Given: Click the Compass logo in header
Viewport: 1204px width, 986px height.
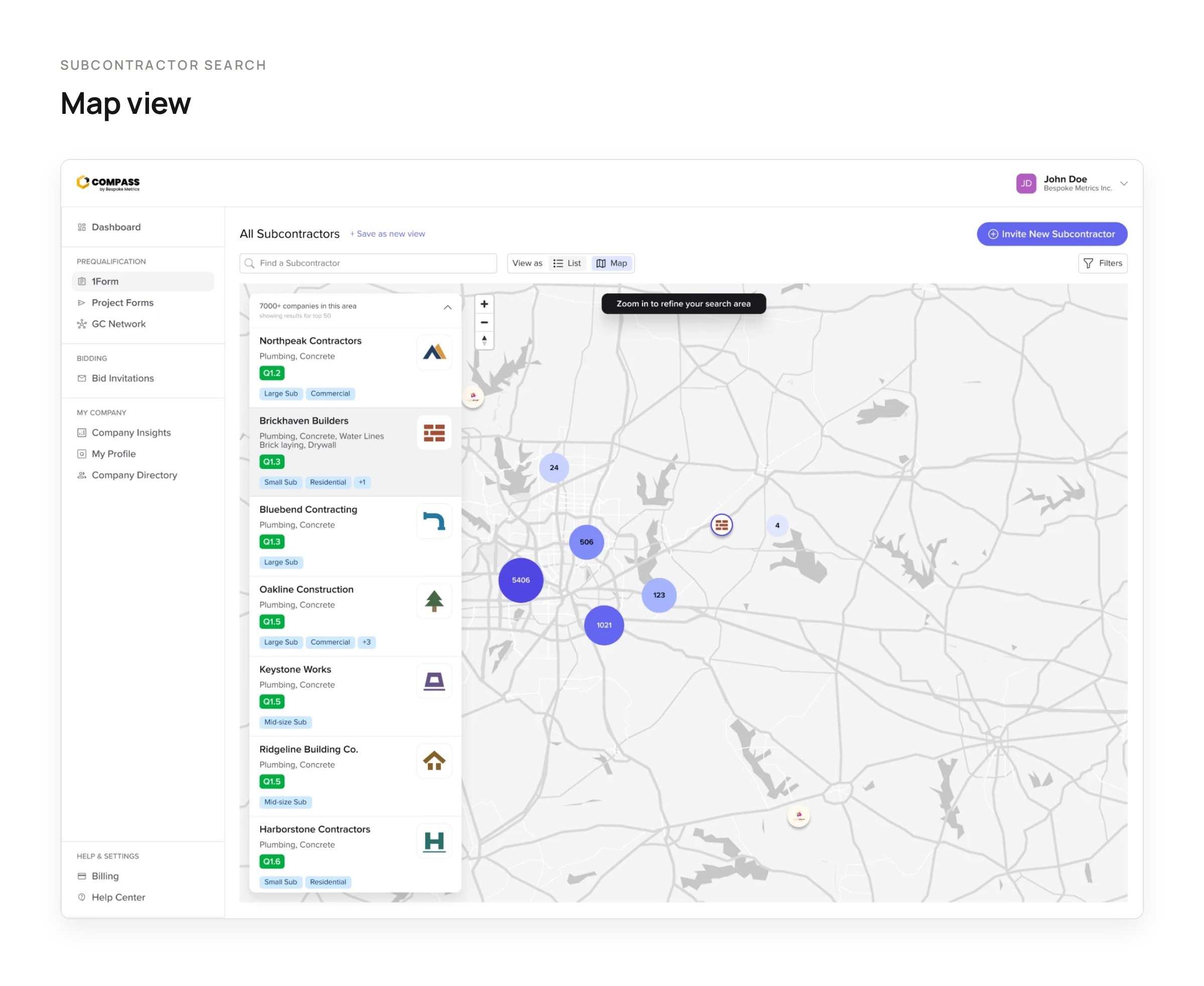Looking at the screenshot, I should coord(108,184).
